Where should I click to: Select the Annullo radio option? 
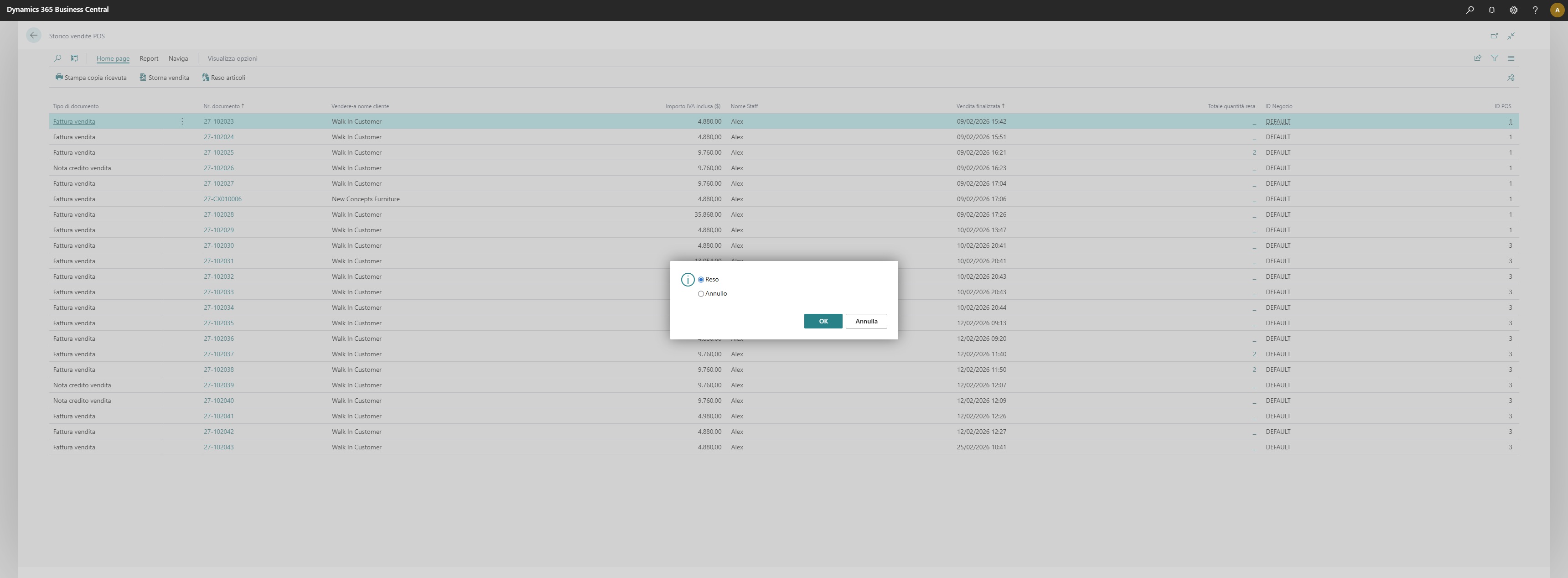click(701, 294)
